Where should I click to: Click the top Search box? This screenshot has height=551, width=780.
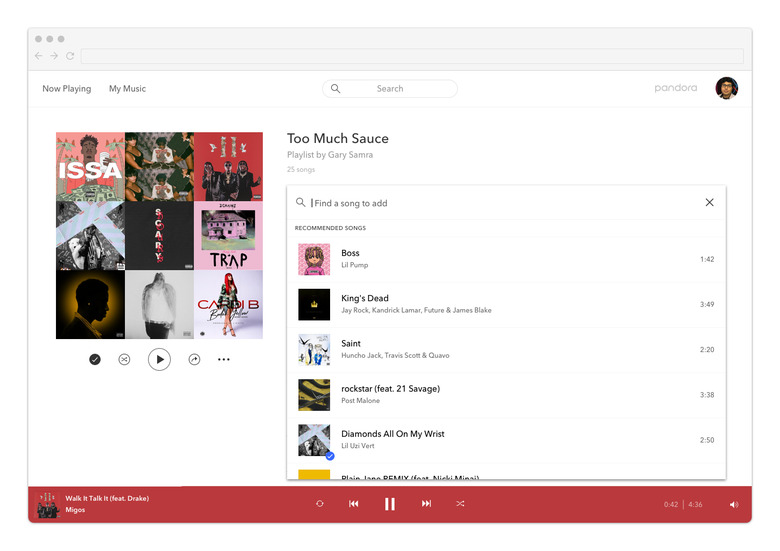[x=390, y=89]
